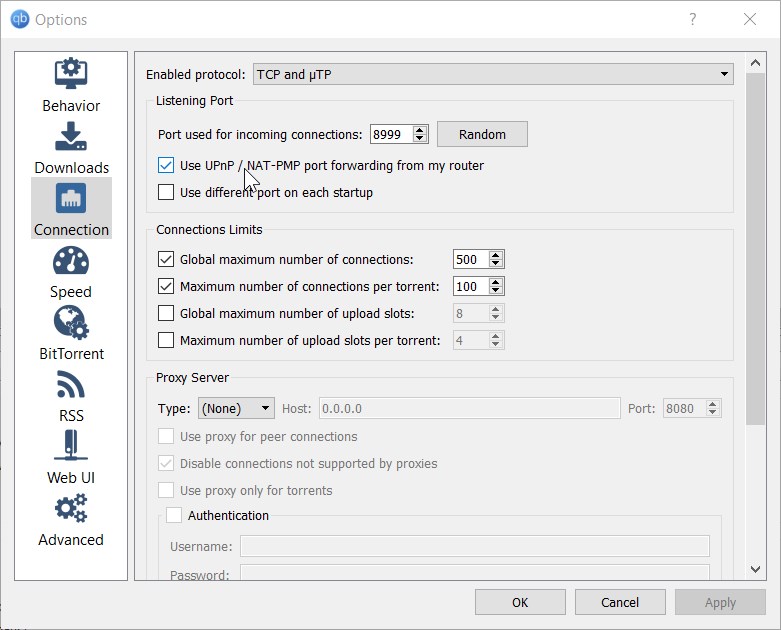The height and width of the screenshot is (630, 781).
Task: Click the vertical scrollbar thumb
Action: coord(755,249)
